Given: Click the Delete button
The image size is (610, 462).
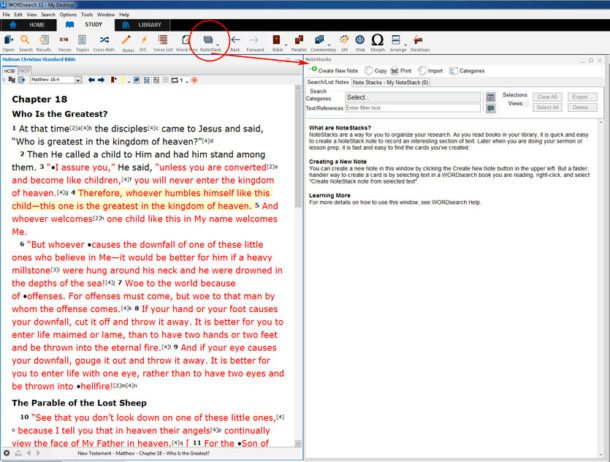Looking at the screenshot, I should coord(582,107).
